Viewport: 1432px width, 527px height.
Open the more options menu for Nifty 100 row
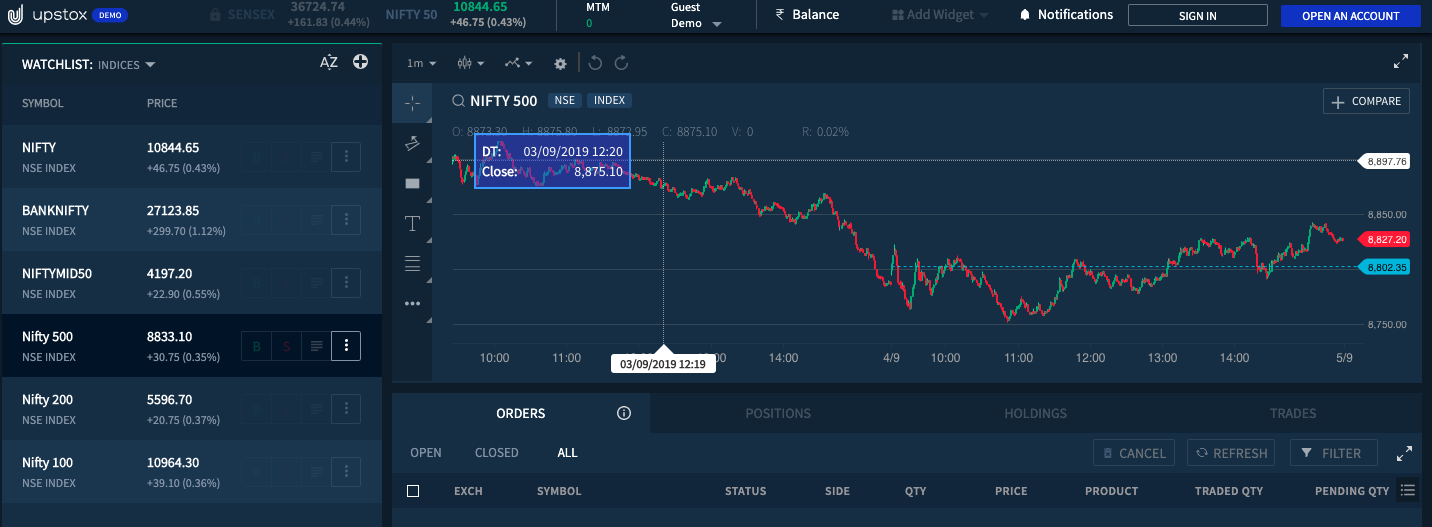[346, 472]
